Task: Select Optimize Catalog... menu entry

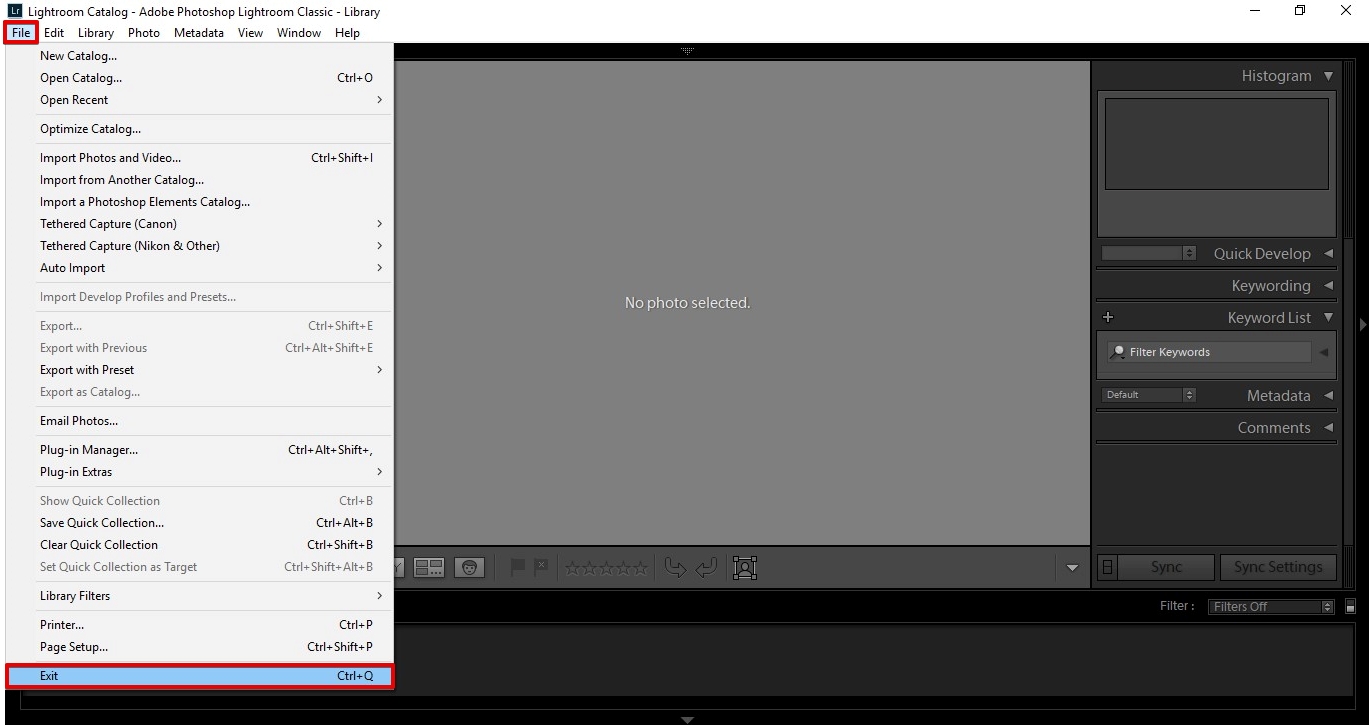Action: click(200, 129)
